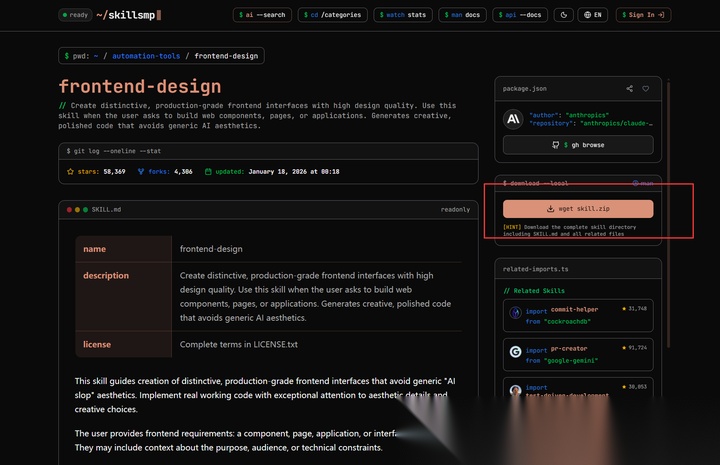Click "Complete terms in LICENSE.txt" cell

(x=239, y=344)
